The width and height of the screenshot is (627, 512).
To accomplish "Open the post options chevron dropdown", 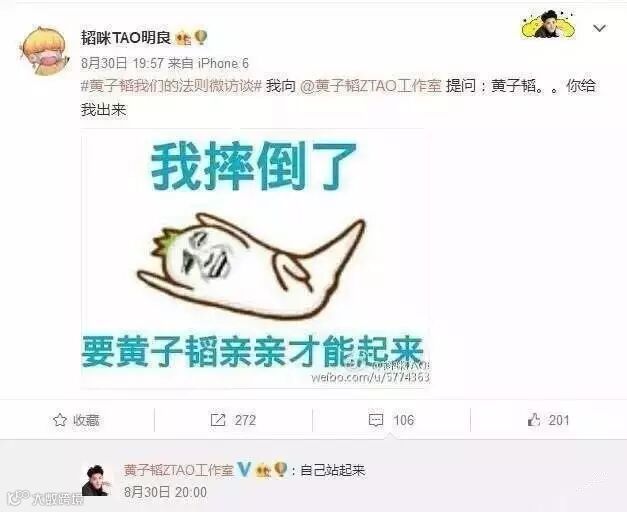I will [x=599, y=28].
